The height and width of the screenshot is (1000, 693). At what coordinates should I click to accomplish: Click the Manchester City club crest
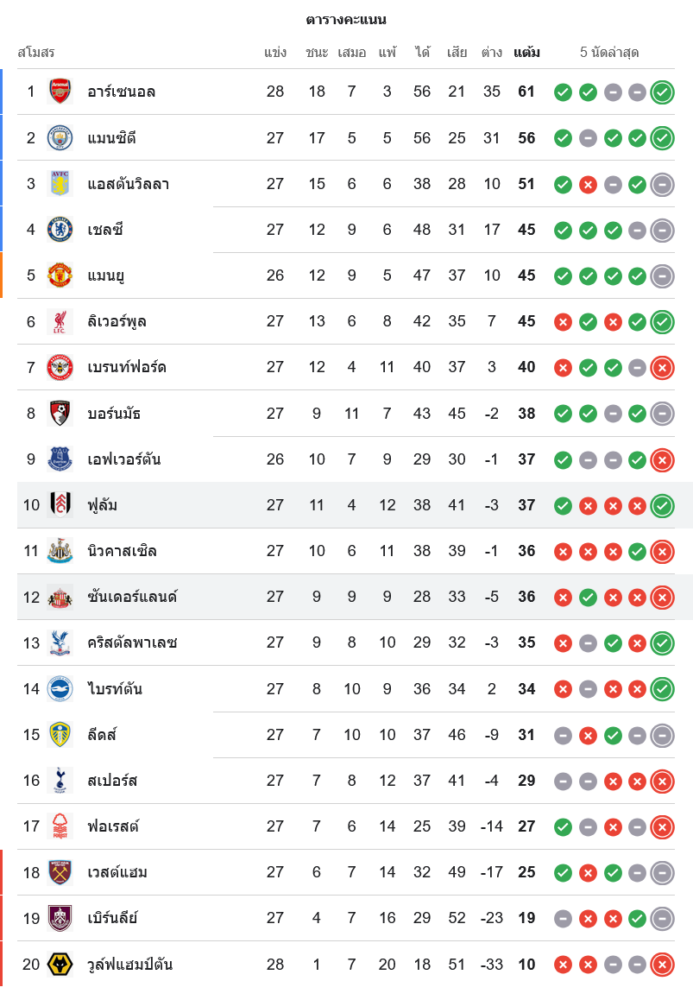tap(60, 138)
